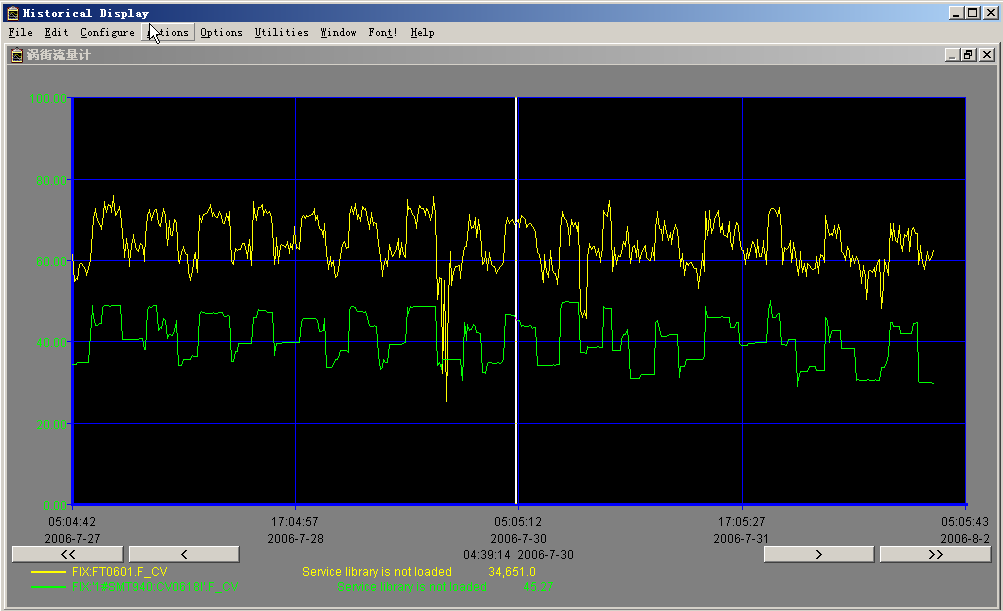Click the Historical Display title bar icon
Screen dimensions: 1003x611
coord(12,13)
